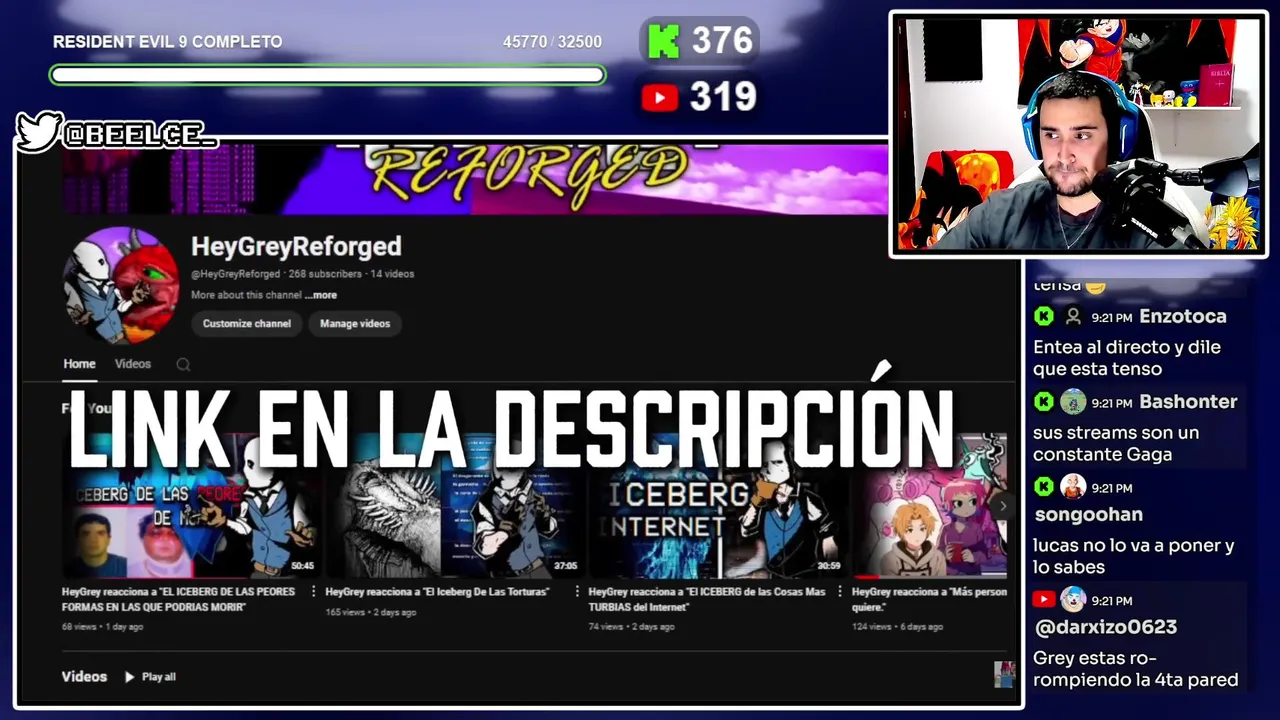Click the YouTube viewer count 319

[x=722, y=97]
